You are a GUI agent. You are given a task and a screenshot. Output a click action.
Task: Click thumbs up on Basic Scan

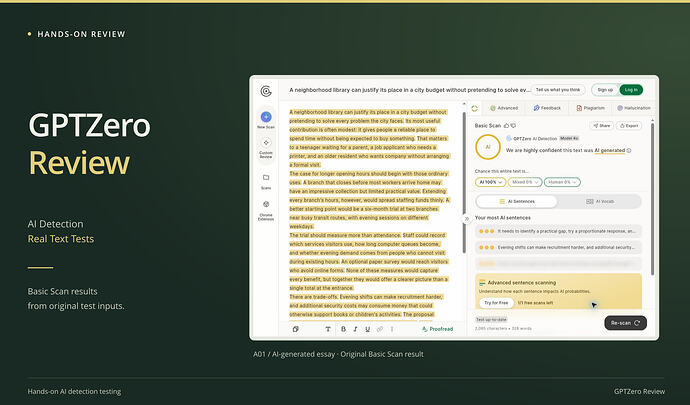click(x=506, y=125)
